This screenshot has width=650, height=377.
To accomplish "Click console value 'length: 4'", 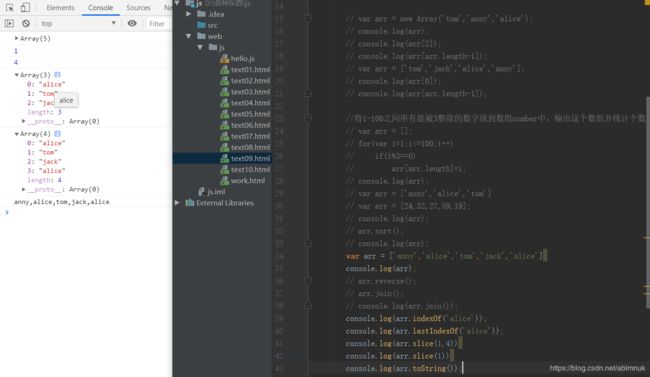I will pyautogui.click(x=44, y=180).
